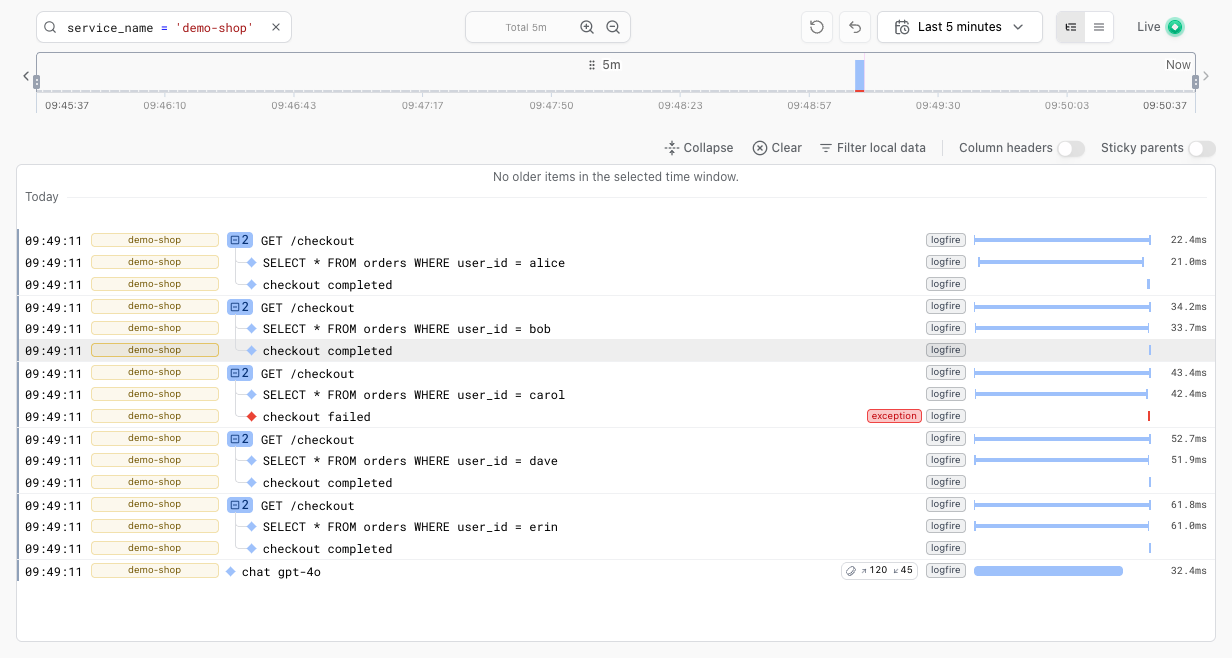Collapse the GET /checkout span above alice query
This screenshot has height=658, width=1232.
point(240,240)
